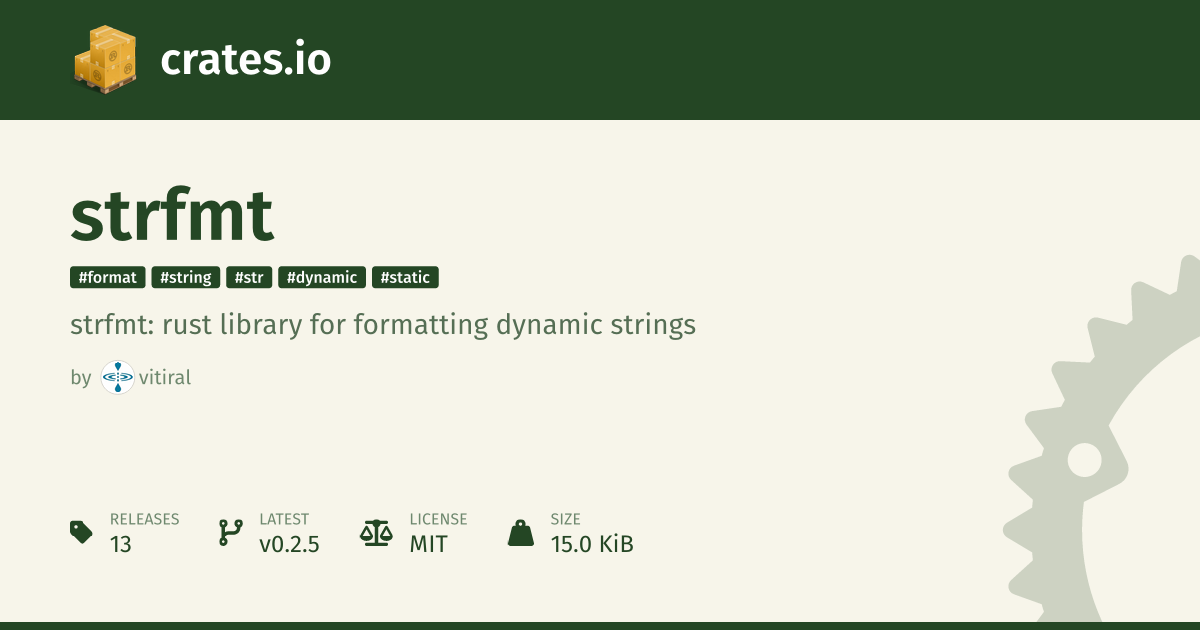Screen dimensions: 1200x630
Task: Click the releases tag icon
Action: tap(81, 532)
